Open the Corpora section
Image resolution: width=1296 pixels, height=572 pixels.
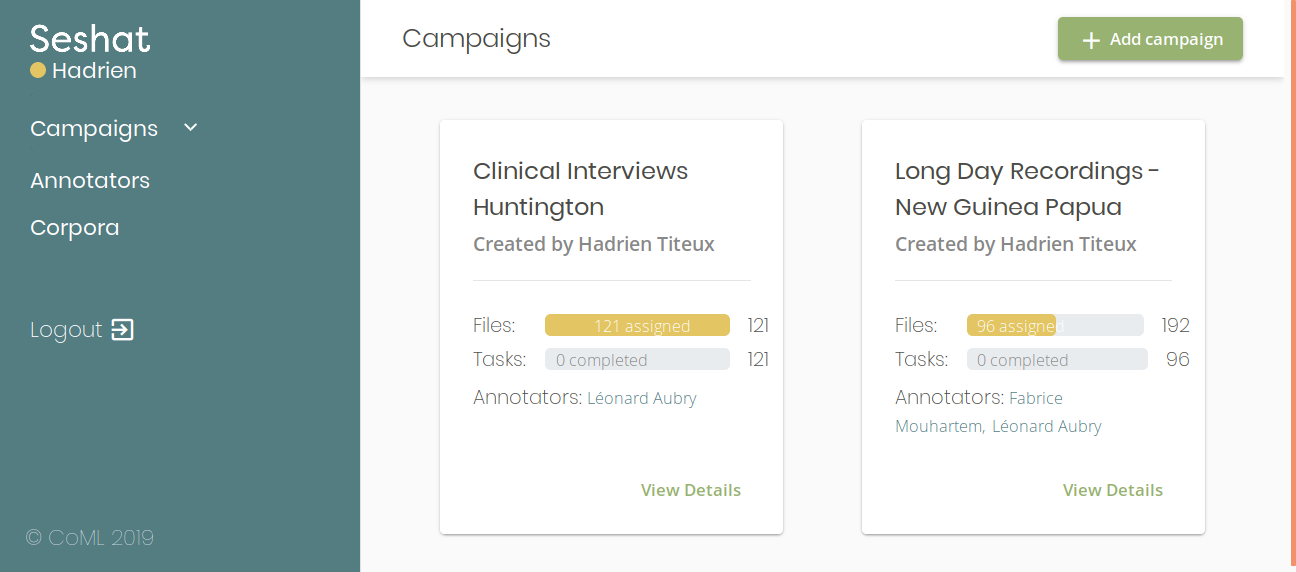(x=75, y=228)
